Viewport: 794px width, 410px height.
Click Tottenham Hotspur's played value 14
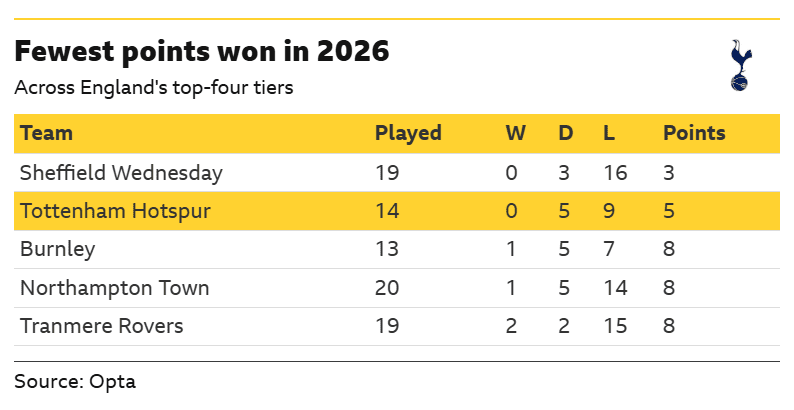point(387,211)
